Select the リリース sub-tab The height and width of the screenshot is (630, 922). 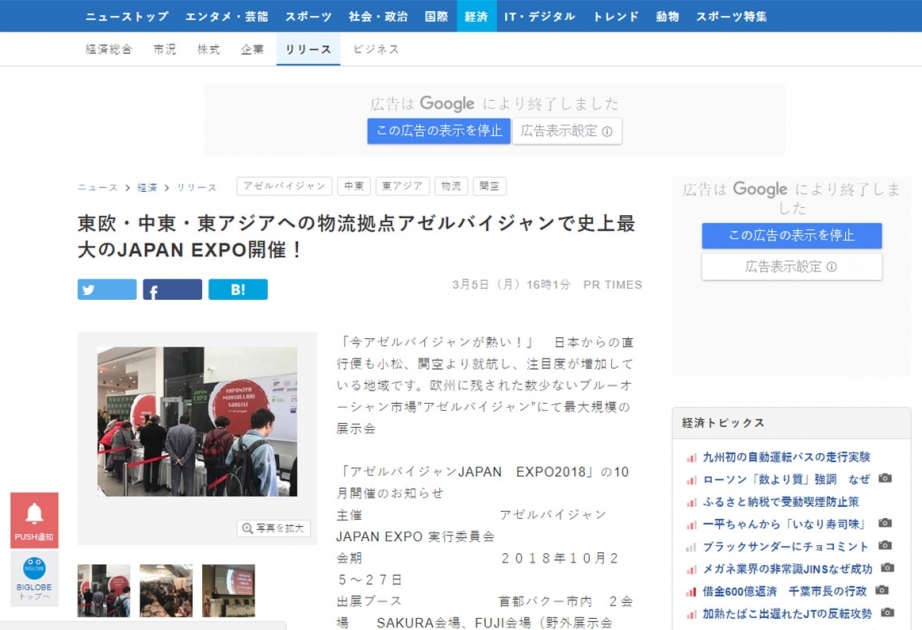pos(308,49)
